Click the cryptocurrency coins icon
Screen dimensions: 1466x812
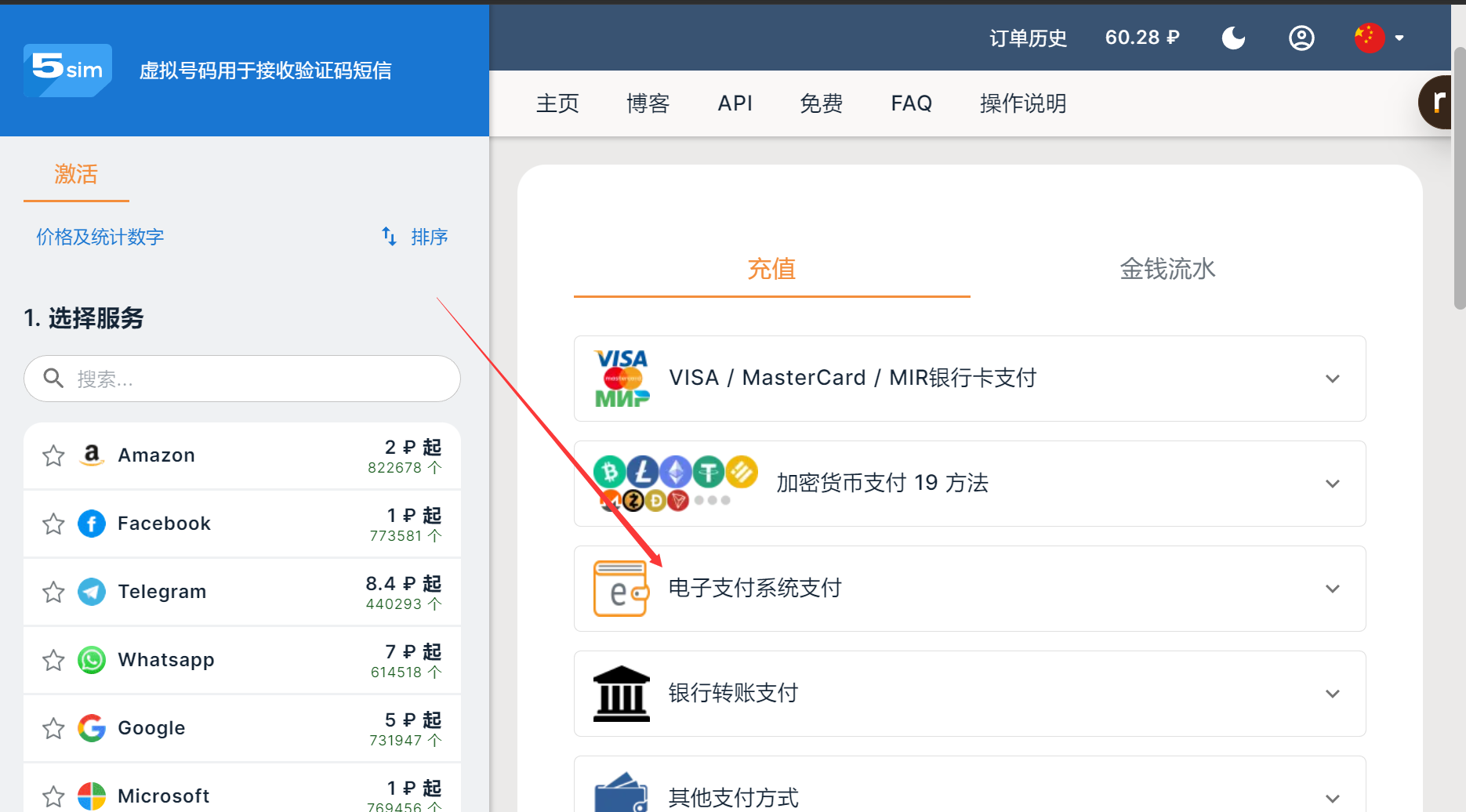coord(675,484)
